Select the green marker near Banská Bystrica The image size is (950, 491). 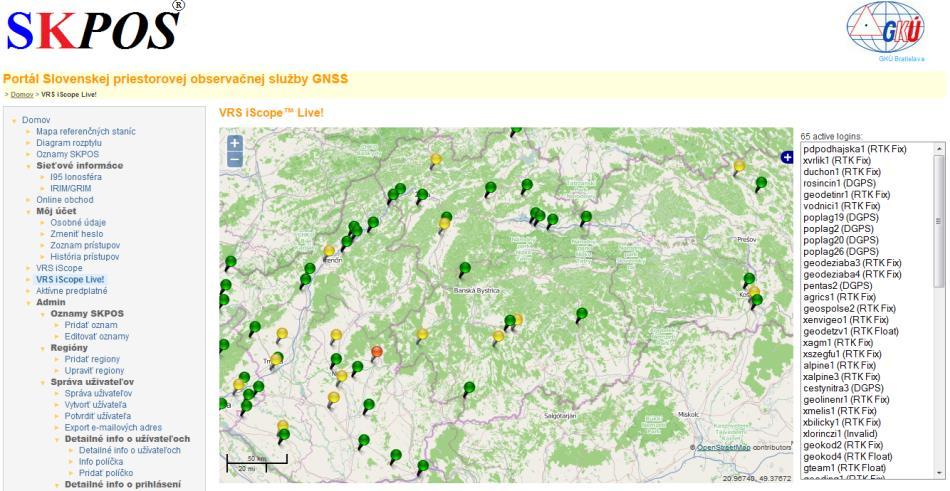pos(465,269)
